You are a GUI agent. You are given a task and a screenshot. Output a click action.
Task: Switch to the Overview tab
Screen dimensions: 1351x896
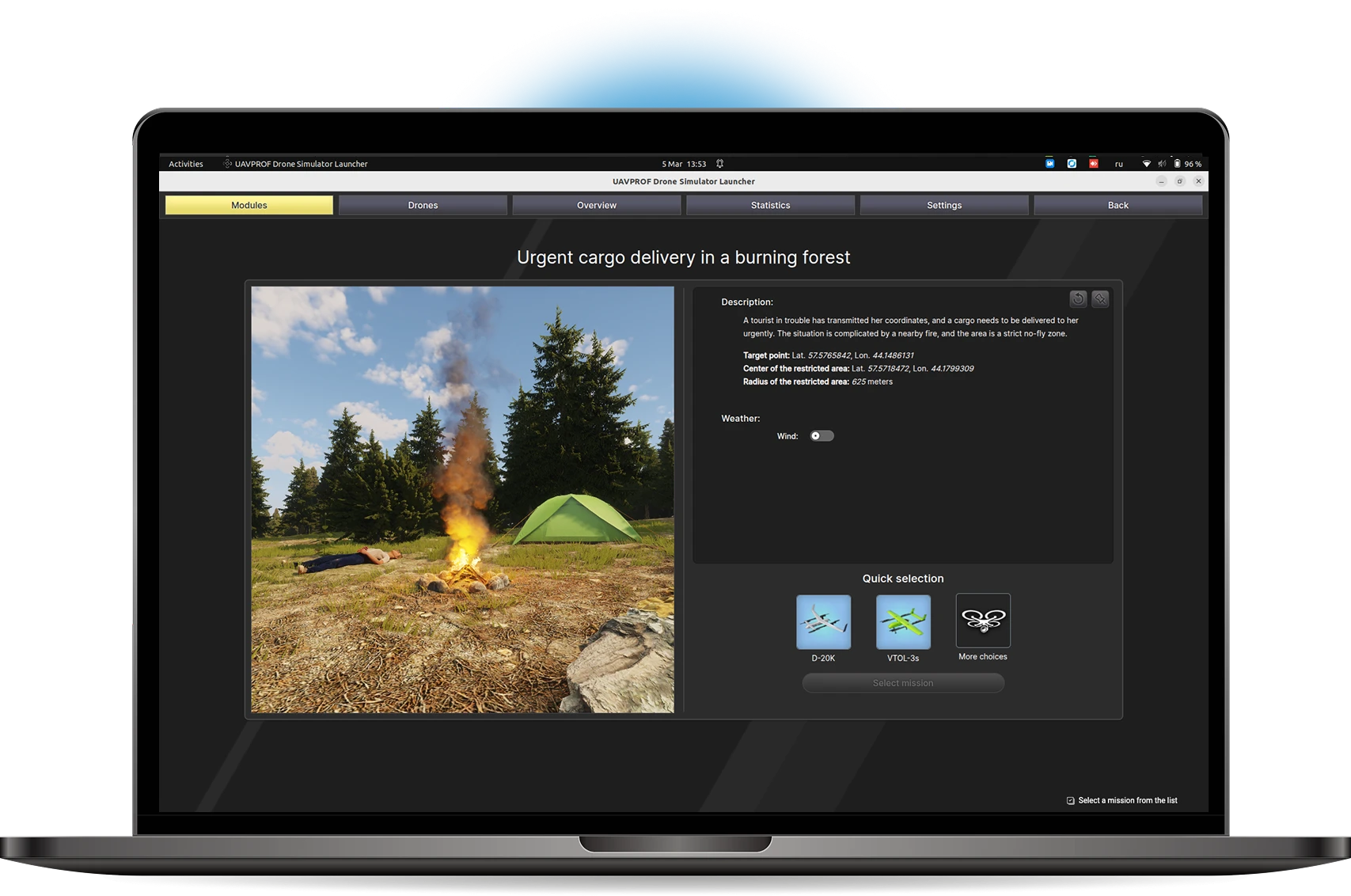[x=597, y=205]
